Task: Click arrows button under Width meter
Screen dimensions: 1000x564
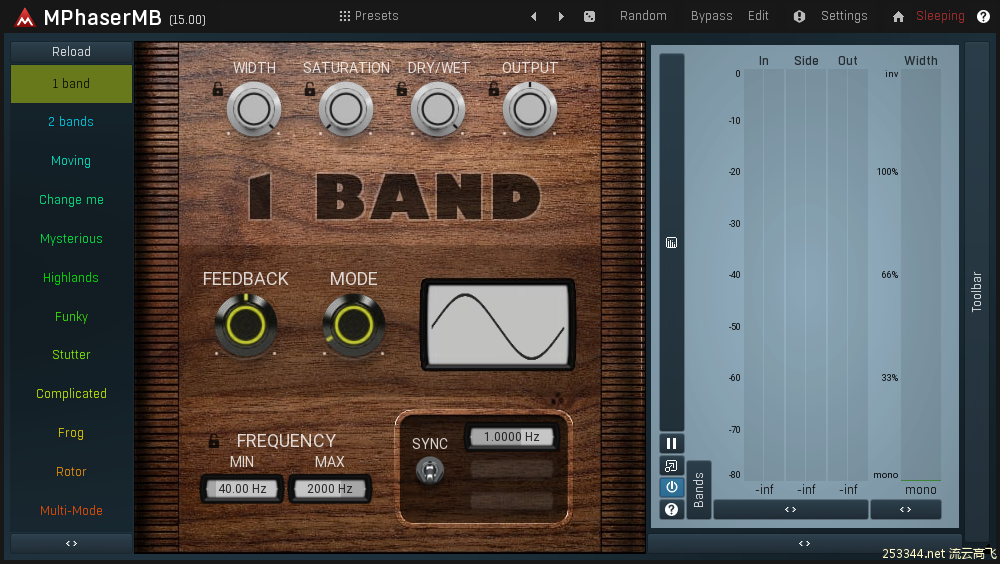Action: (x=906, y=509)
